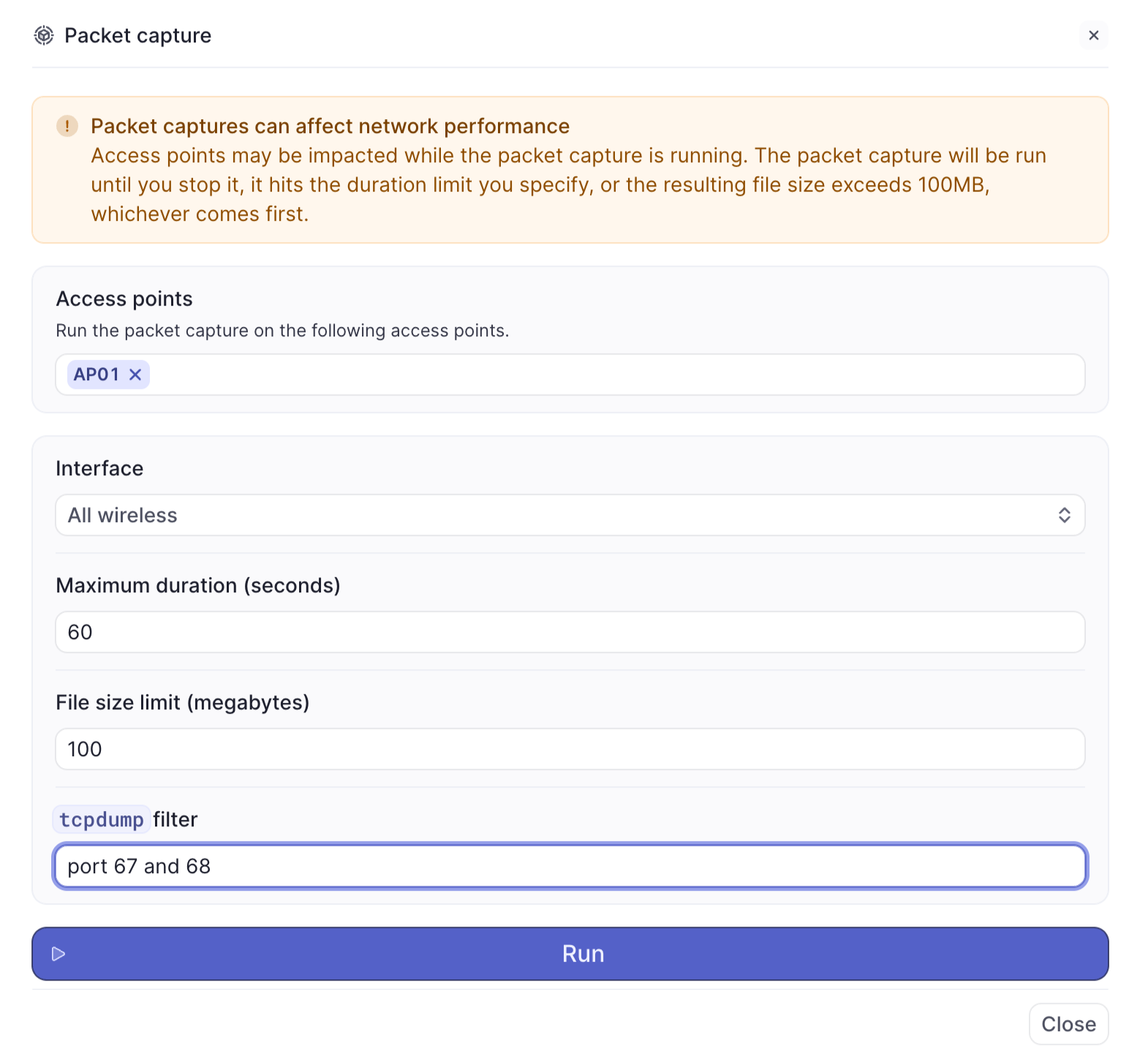The width and height of the screenshot is (1148, 1059).
Task: Click the play triangle icon on Run
Action: click(59, 954)
